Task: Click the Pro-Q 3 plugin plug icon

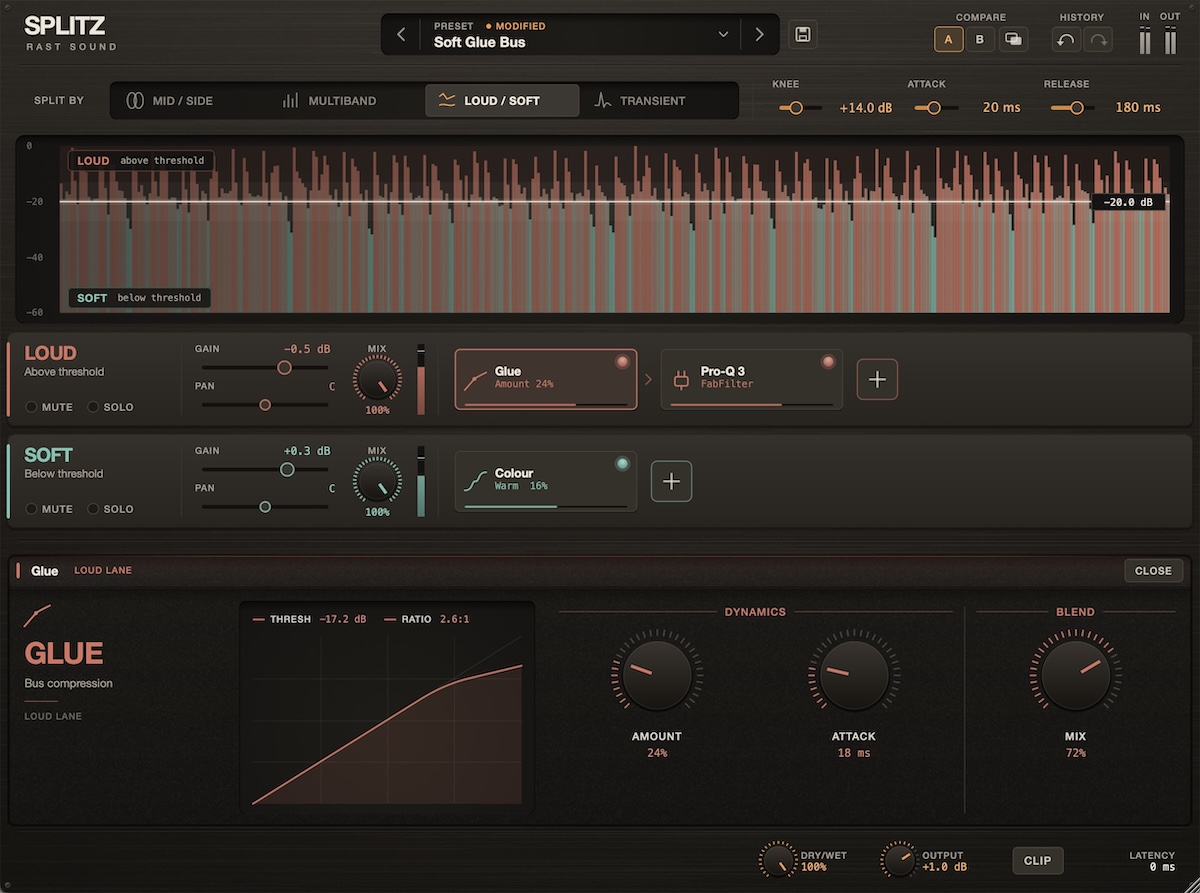Action: (682, 379)
